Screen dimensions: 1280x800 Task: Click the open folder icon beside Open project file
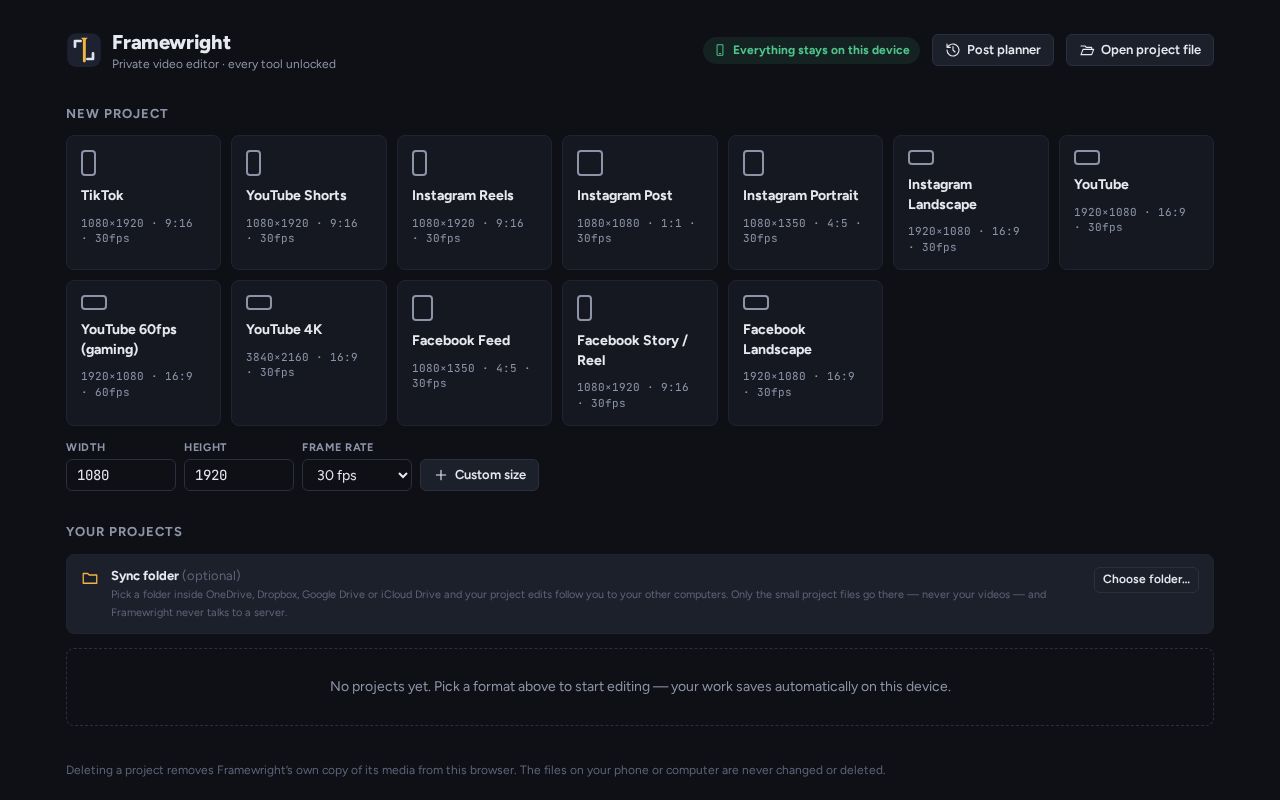point(1087,50)
